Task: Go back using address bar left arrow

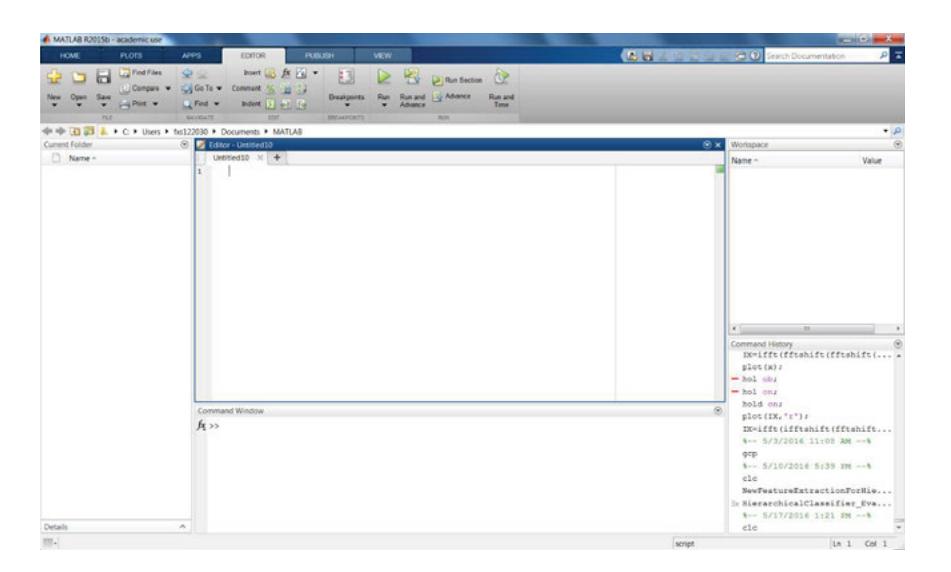Action: coord(47,131)
